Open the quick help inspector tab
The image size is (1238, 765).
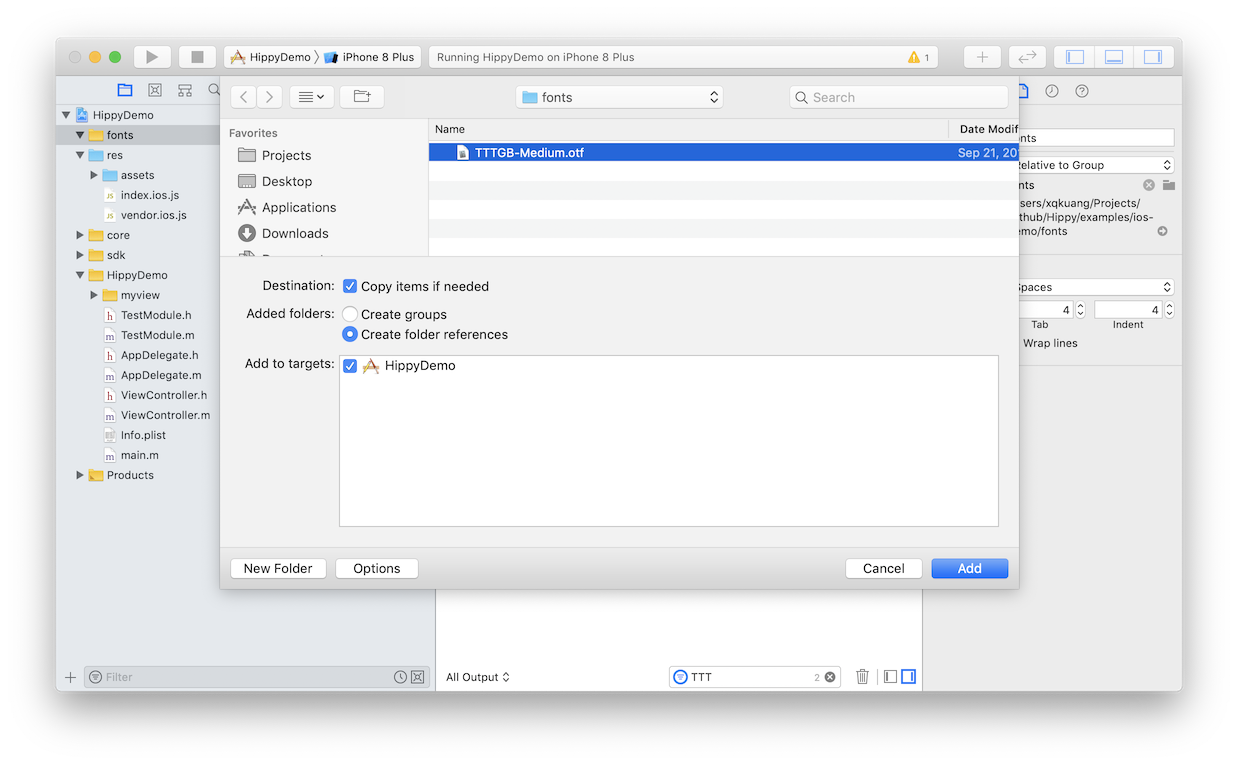pyautogui.click(x=1081, y=91)
